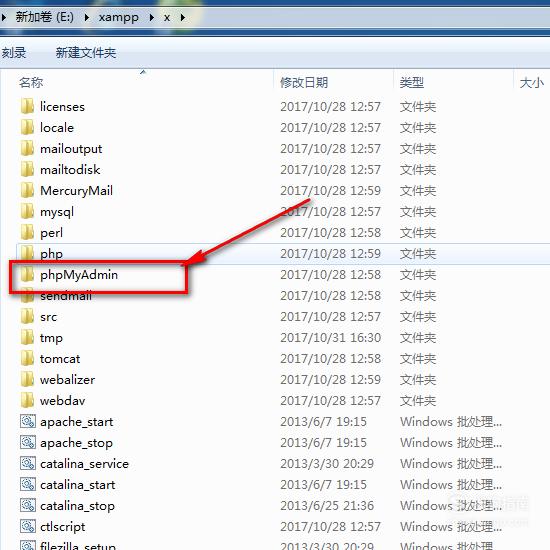Navigate to xampp breadcrumb segment
Screen dimensions: 550x550
(x=119, y=17)
